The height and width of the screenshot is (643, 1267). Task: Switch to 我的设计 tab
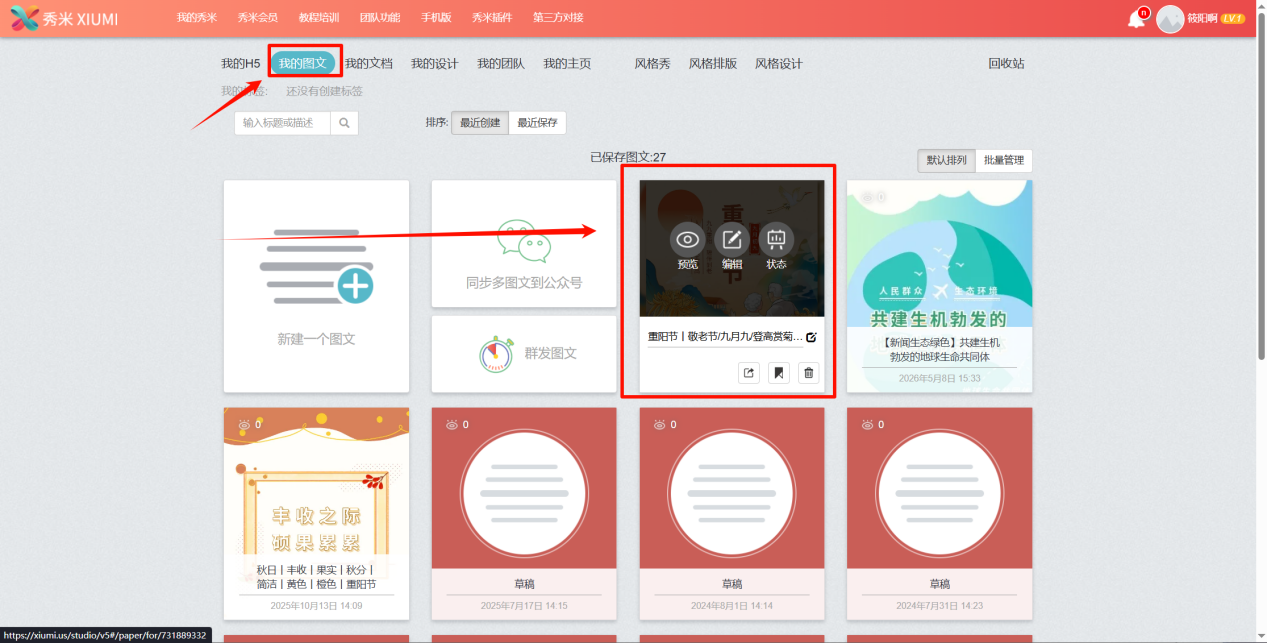[x=435, y=64]
